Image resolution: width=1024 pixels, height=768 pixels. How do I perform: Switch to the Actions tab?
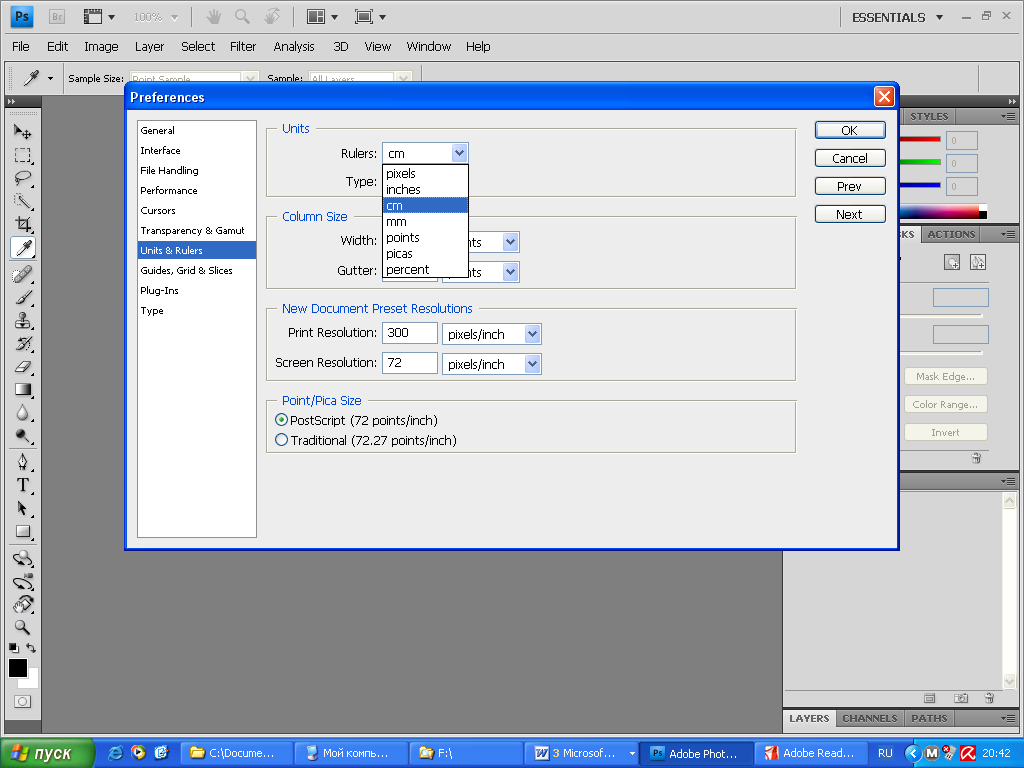coord(951,234)
